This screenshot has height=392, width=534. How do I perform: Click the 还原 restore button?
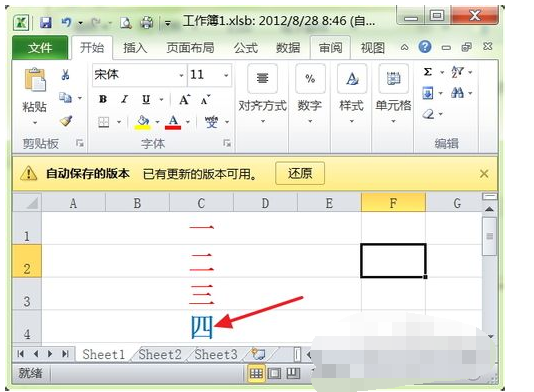[x=300, y=173]
